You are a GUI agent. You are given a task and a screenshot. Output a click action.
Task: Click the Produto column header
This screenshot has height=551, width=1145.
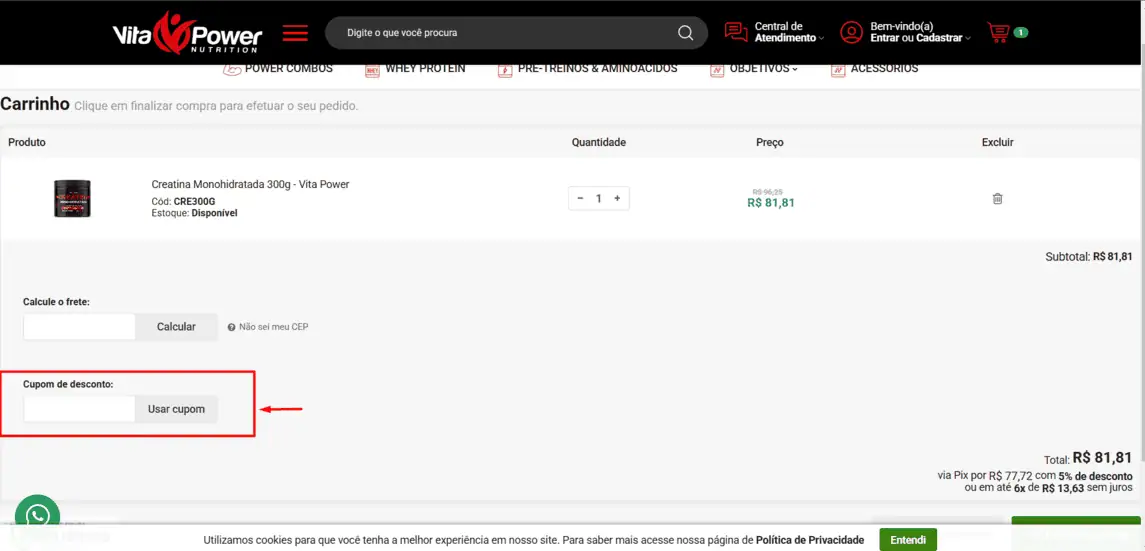pos(27,142)
